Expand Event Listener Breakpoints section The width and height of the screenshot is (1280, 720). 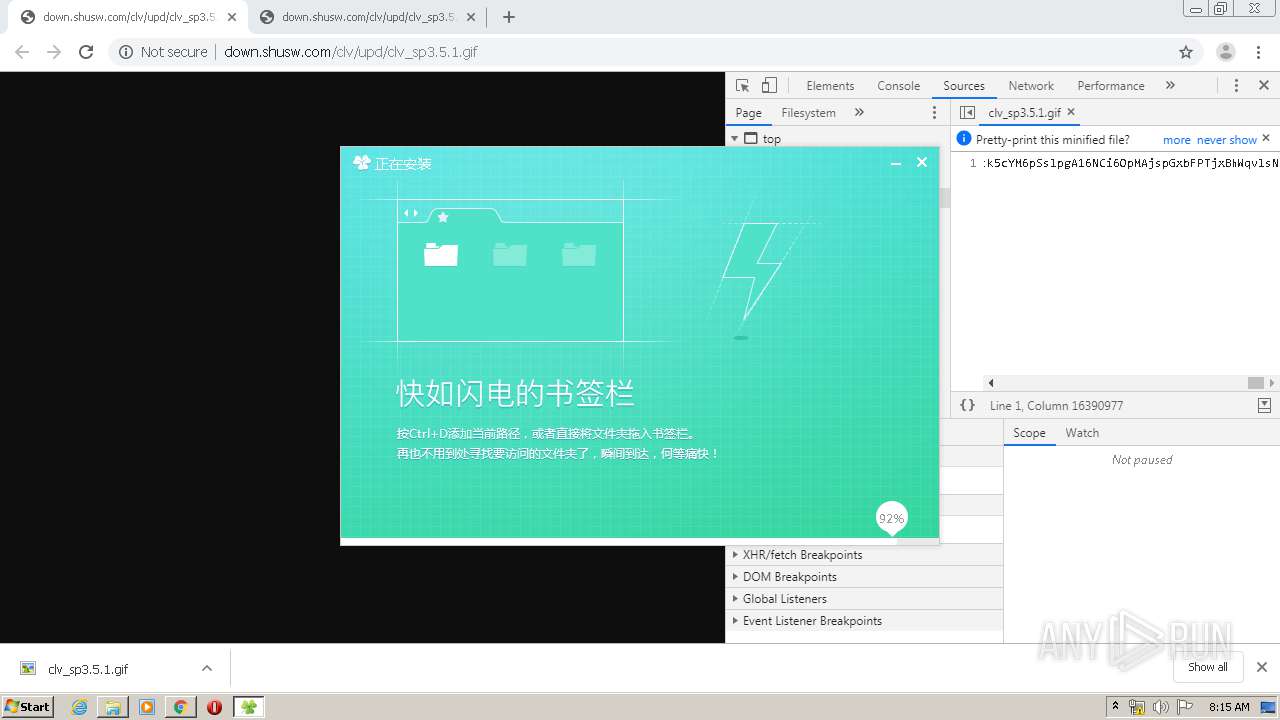864,621
